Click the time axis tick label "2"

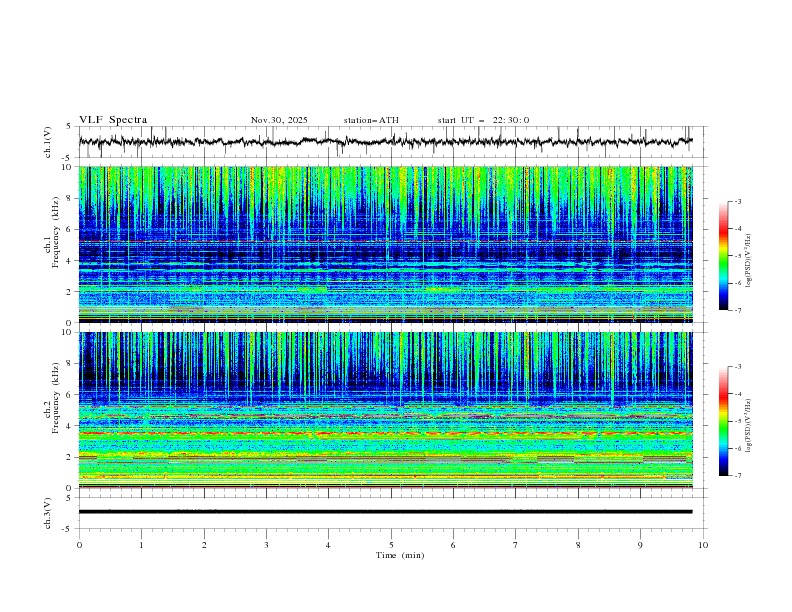[x=204, y=545]
